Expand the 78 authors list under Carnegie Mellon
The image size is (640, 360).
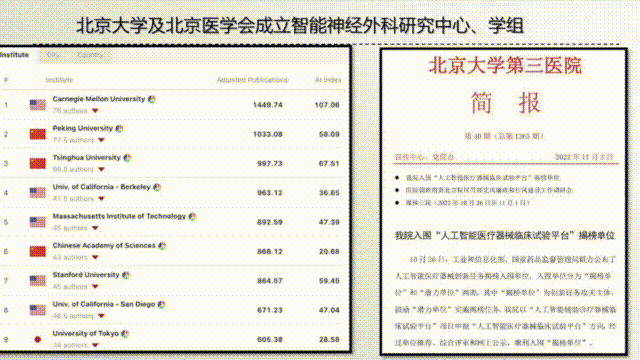point(95,111)
